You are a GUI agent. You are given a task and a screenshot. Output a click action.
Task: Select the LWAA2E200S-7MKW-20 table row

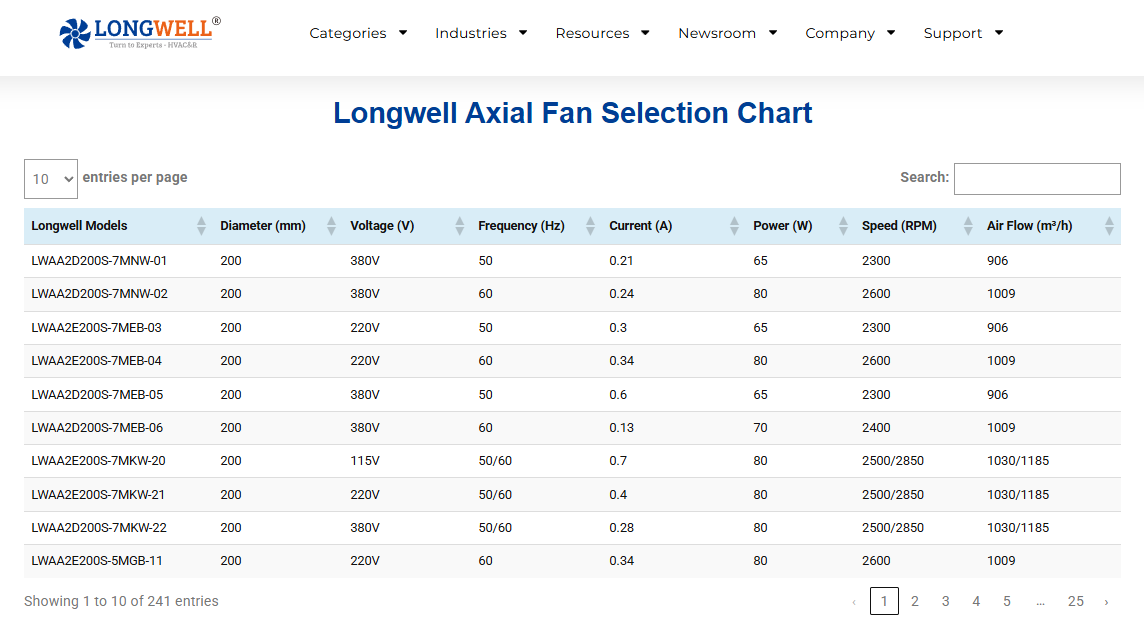98,461
